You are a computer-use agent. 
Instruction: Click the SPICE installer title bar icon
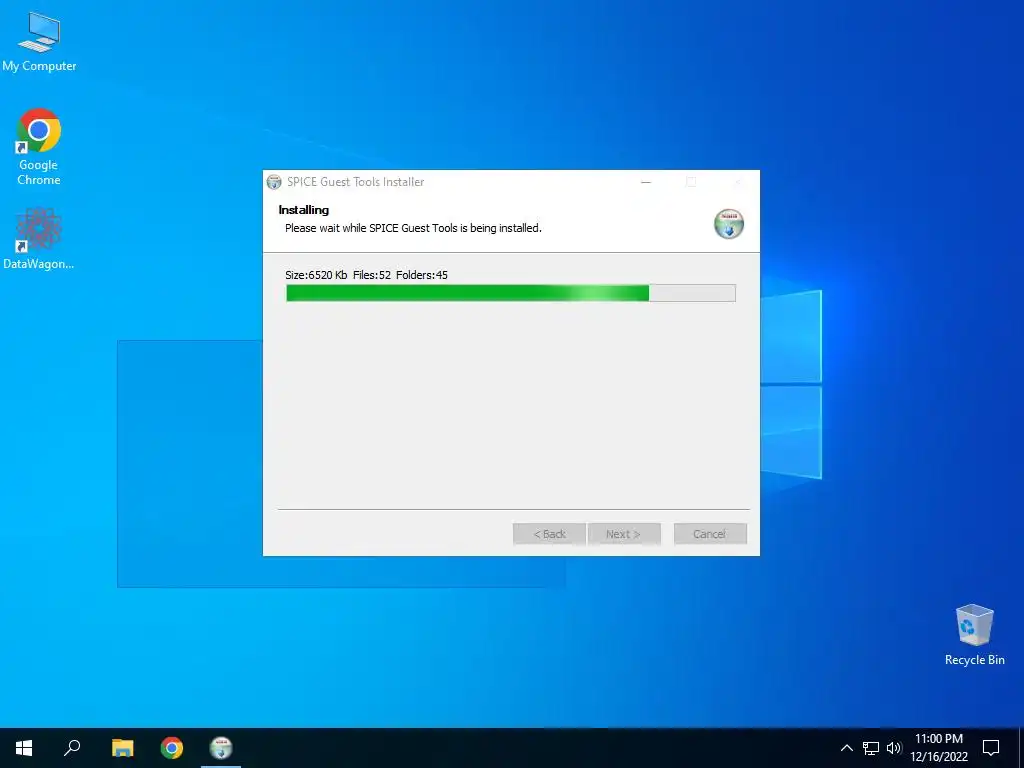tap(274, 182)
